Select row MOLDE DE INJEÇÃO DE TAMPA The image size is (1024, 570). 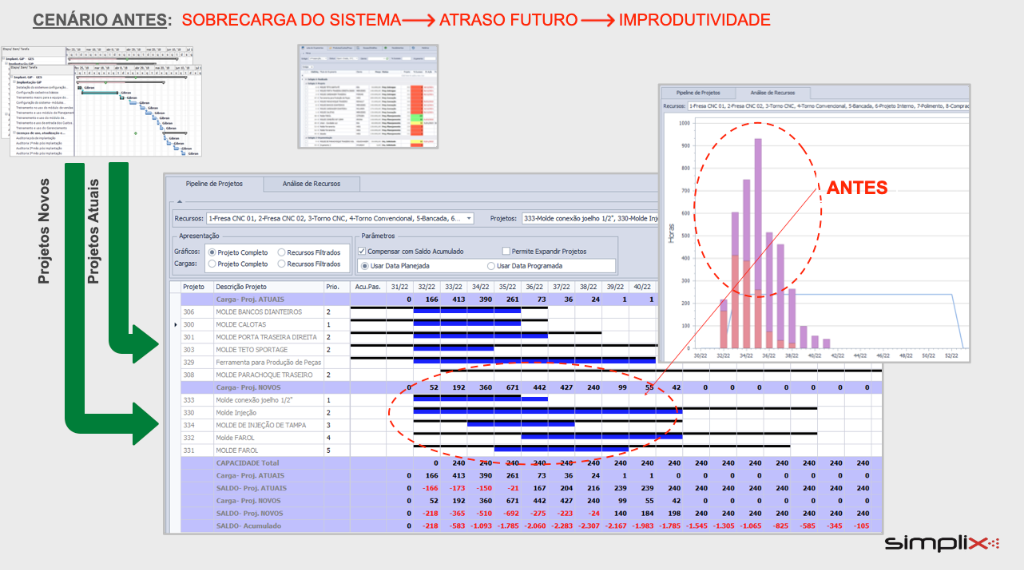pyautogui.click(x=261, y=425)
